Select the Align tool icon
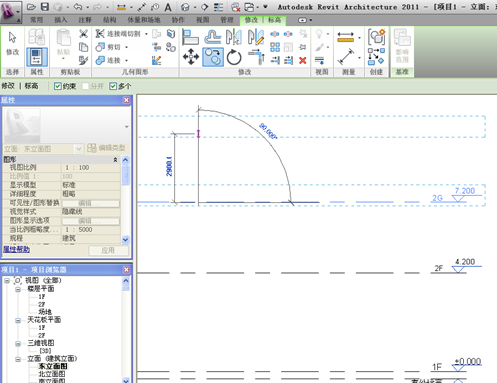The width and height of the screenshot is (497, 383). (x=191, y=37)
